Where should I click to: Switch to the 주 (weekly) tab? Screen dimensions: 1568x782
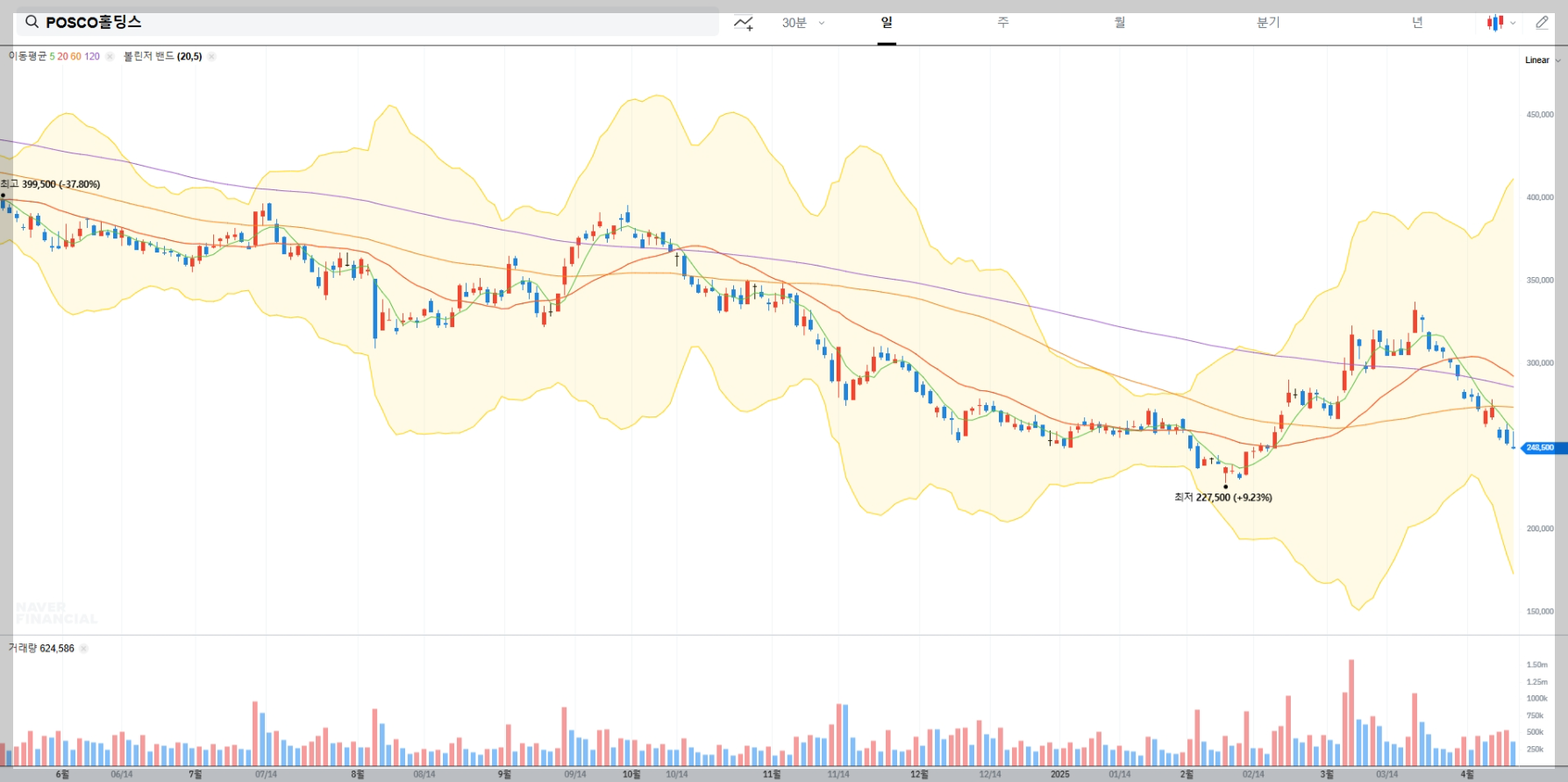(x=1003, y=23)
